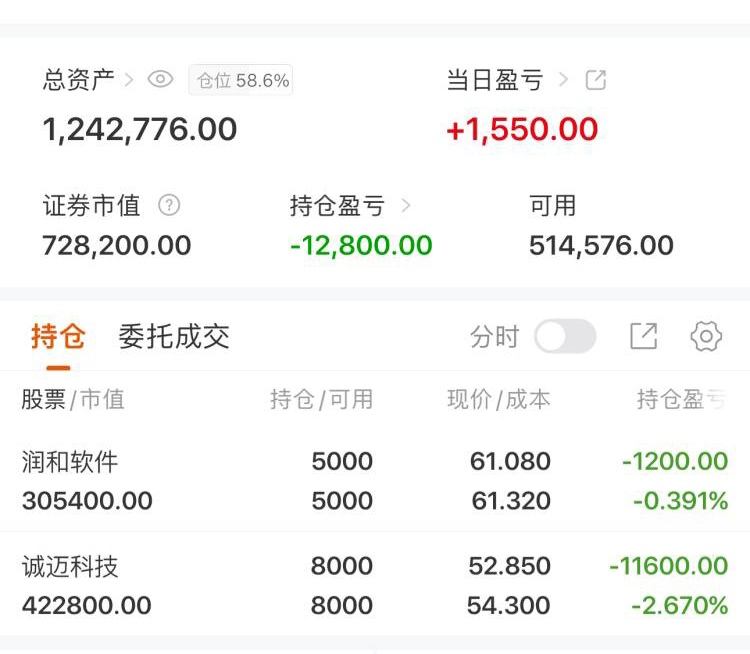Screen dimensions: 750x654
Task: Click the 仓位 58.6% badge
Action: [241, 81]
